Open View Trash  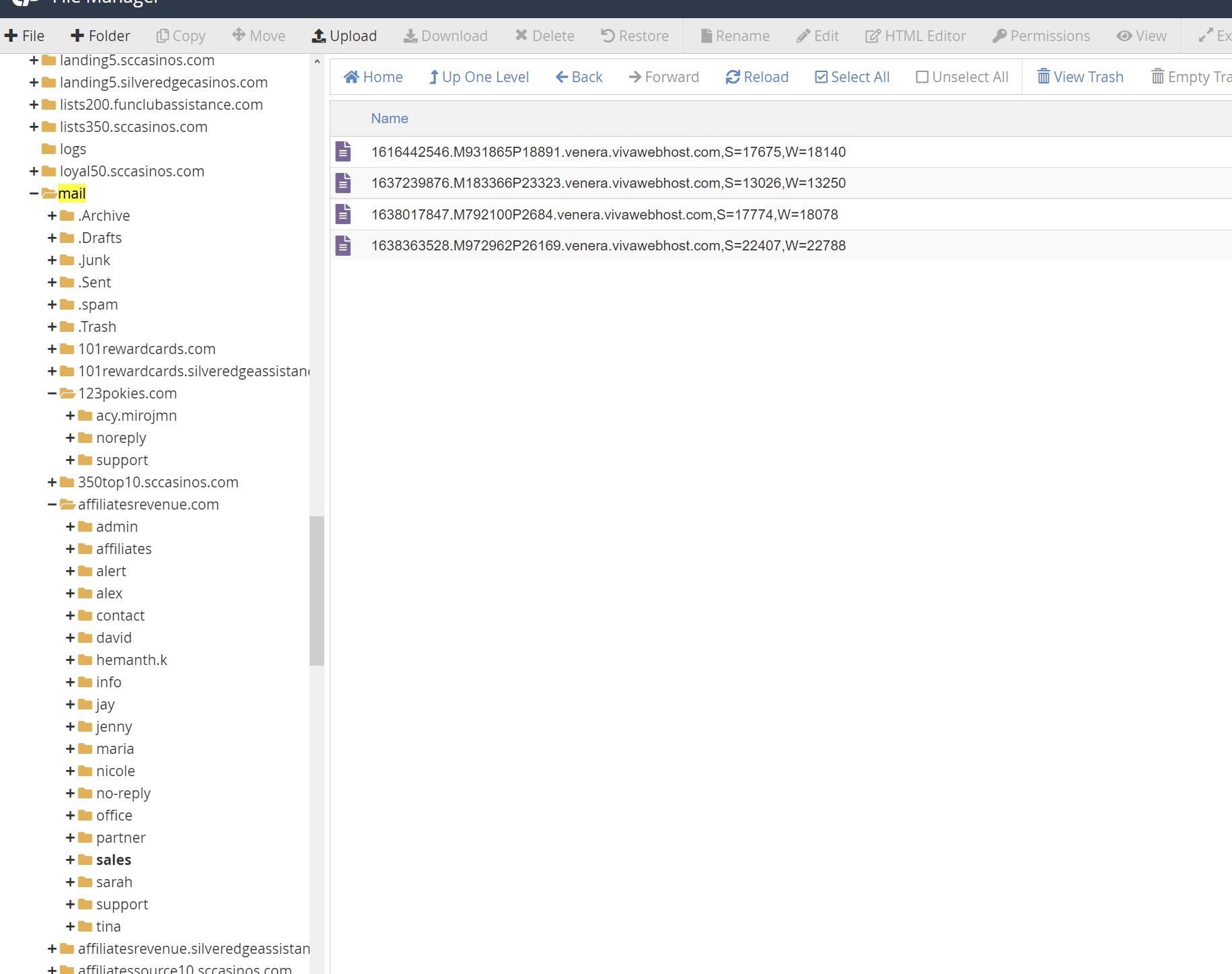pyautogui.click(x=1081, y=77)
